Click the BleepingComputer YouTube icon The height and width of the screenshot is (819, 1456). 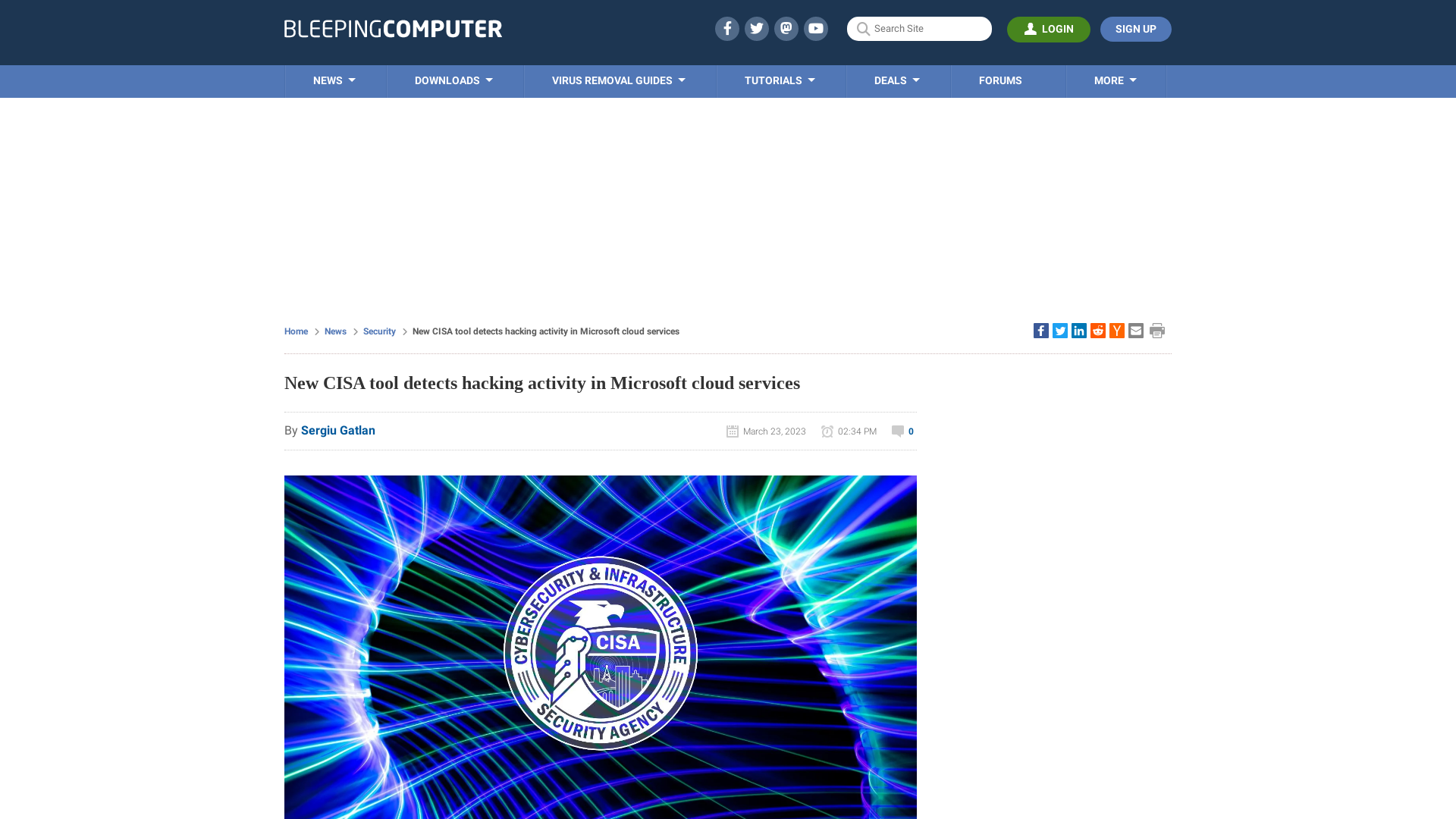coord(816,28)
